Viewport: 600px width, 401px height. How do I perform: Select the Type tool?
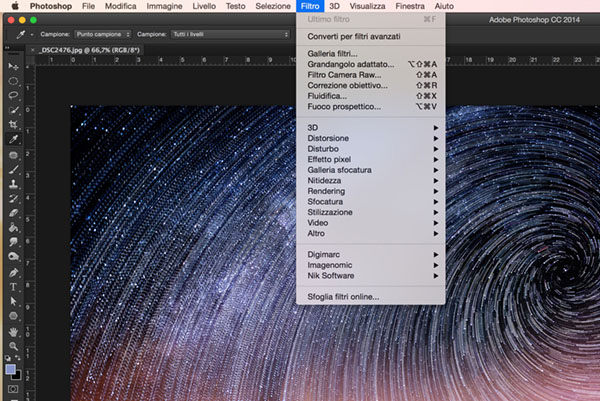(x=13, y=287)
